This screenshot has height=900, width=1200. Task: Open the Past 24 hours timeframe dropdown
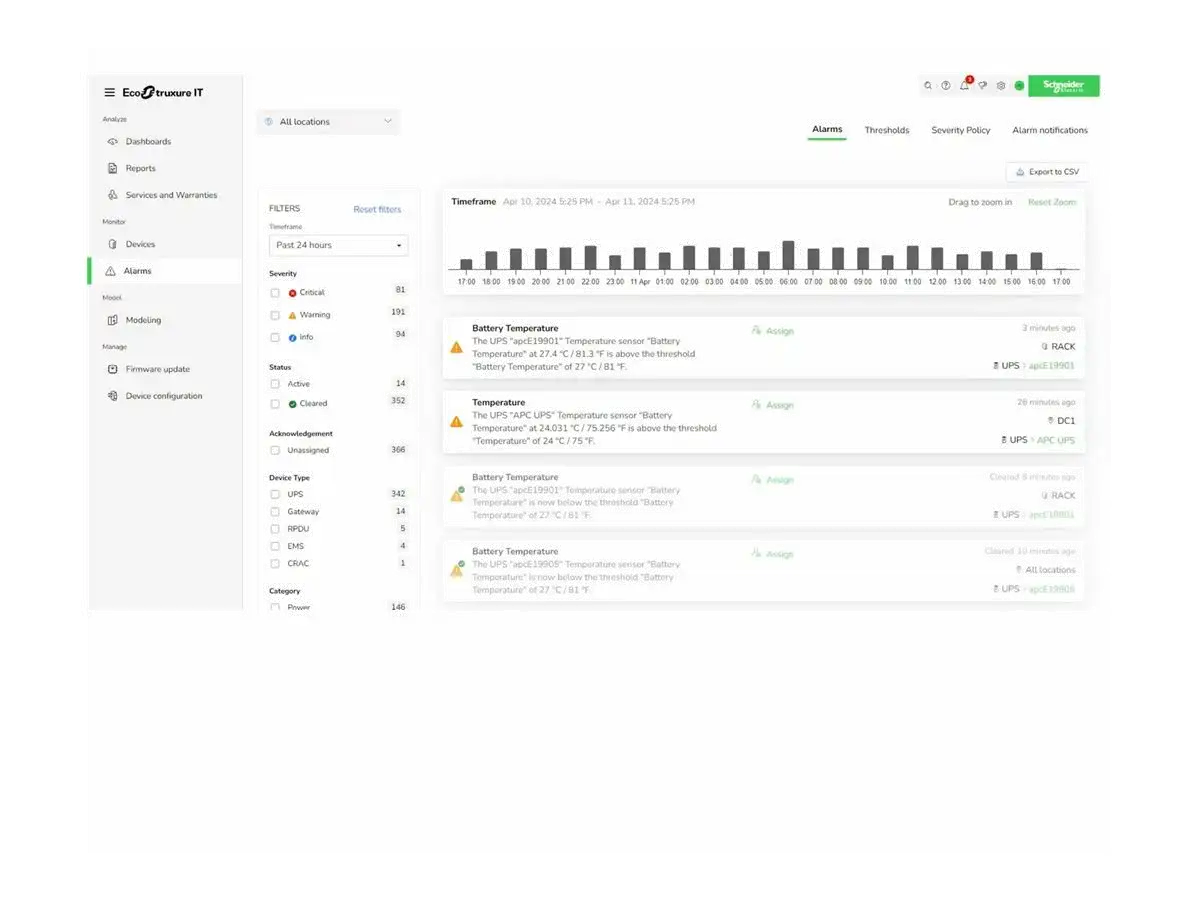338,245
